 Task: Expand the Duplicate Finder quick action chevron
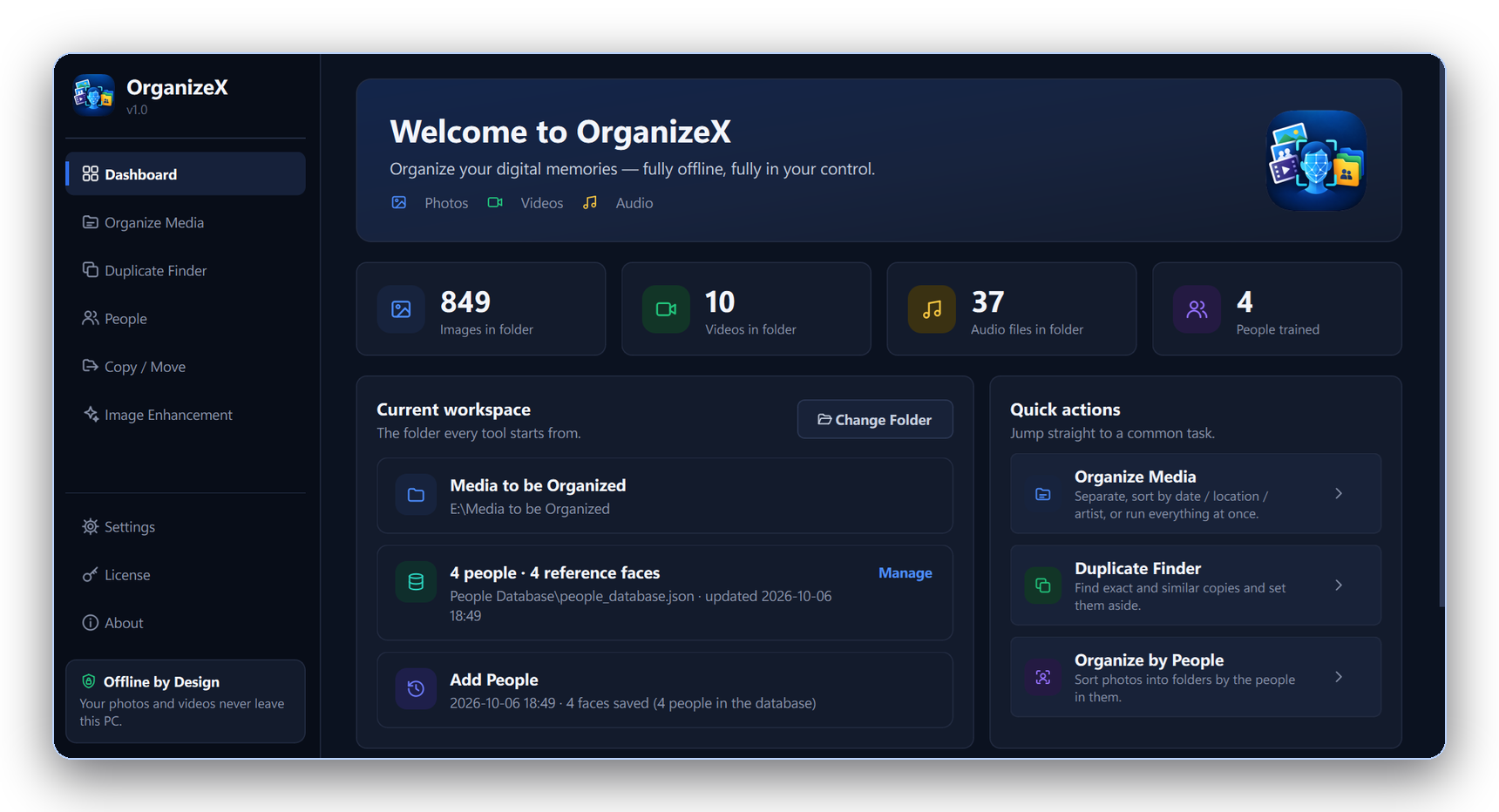tap(1339, 585)
